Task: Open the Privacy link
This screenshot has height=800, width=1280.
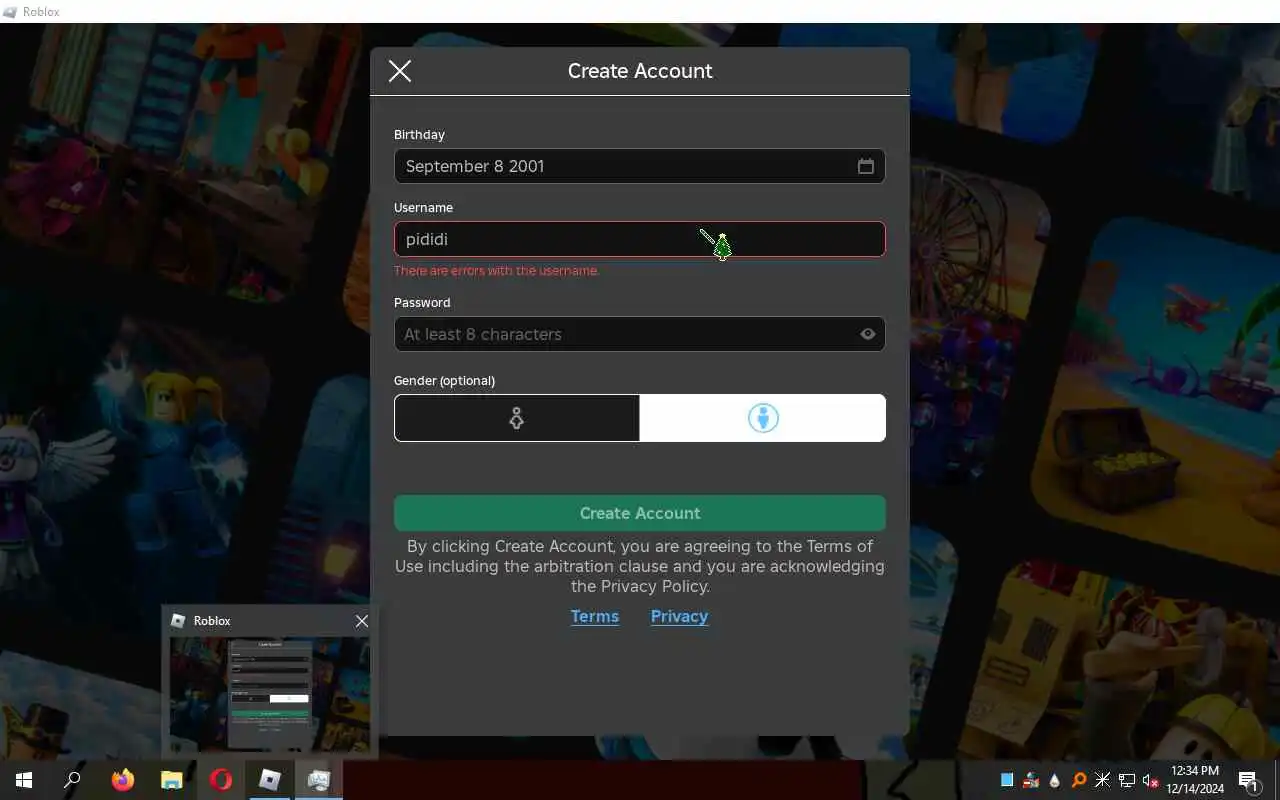Action: (x=679, y=616)
